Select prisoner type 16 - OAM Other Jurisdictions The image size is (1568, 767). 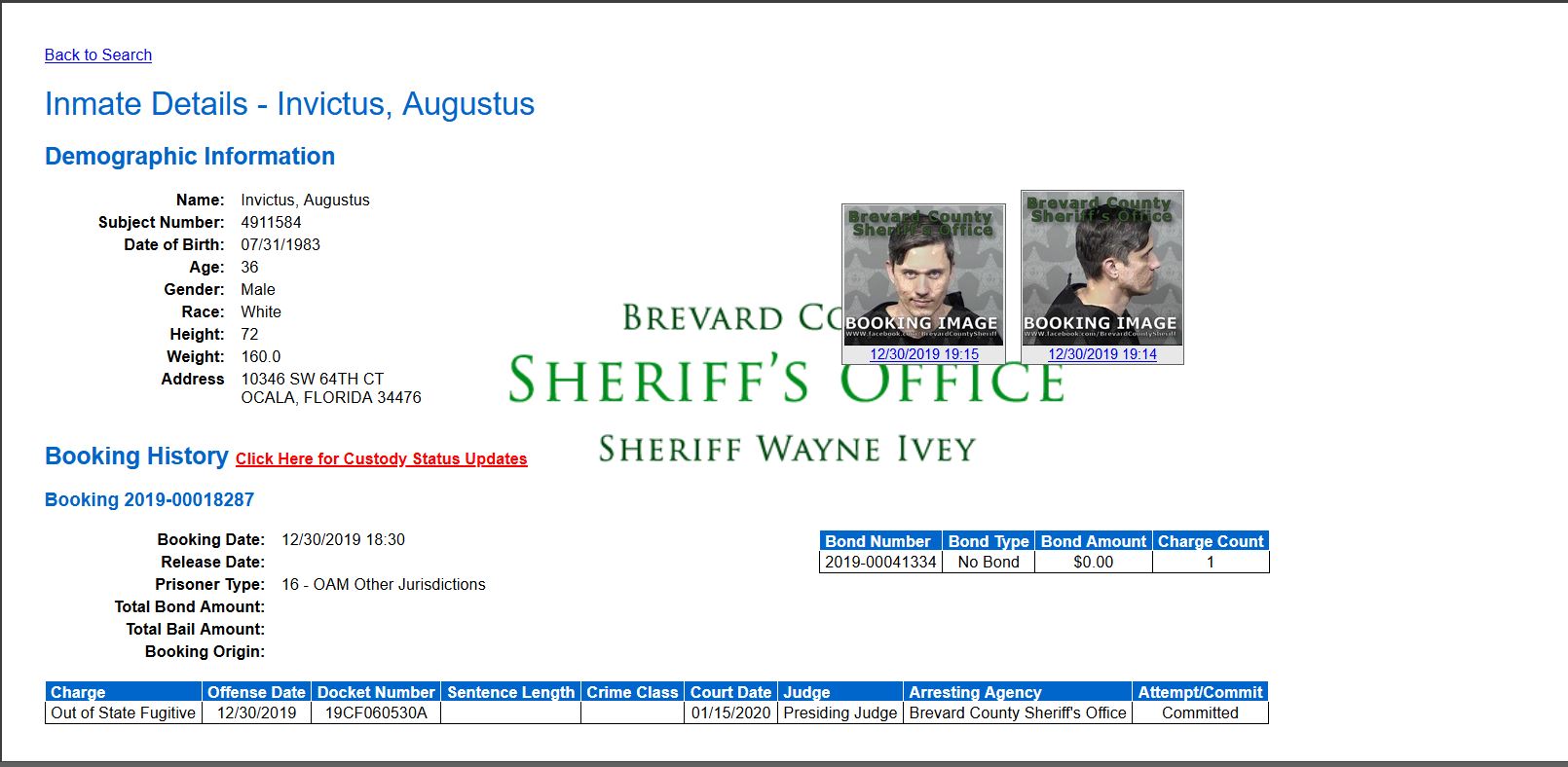pos(384,585)
